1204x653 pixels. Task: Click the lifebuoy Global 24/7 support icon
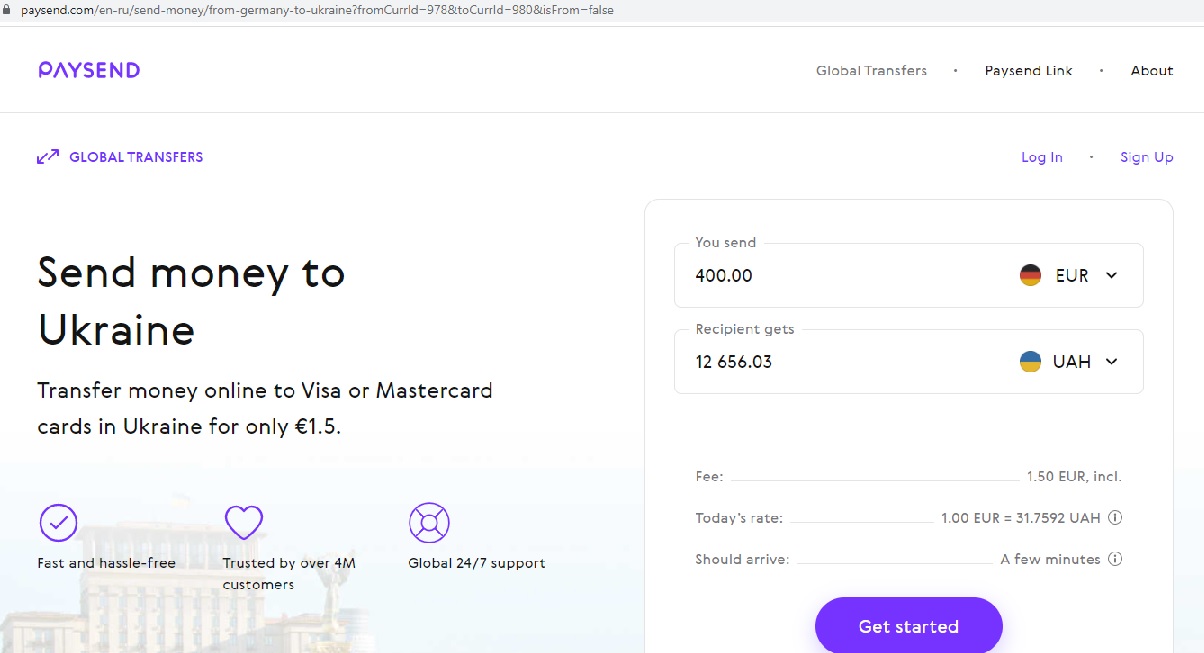(x=429, y=522)
